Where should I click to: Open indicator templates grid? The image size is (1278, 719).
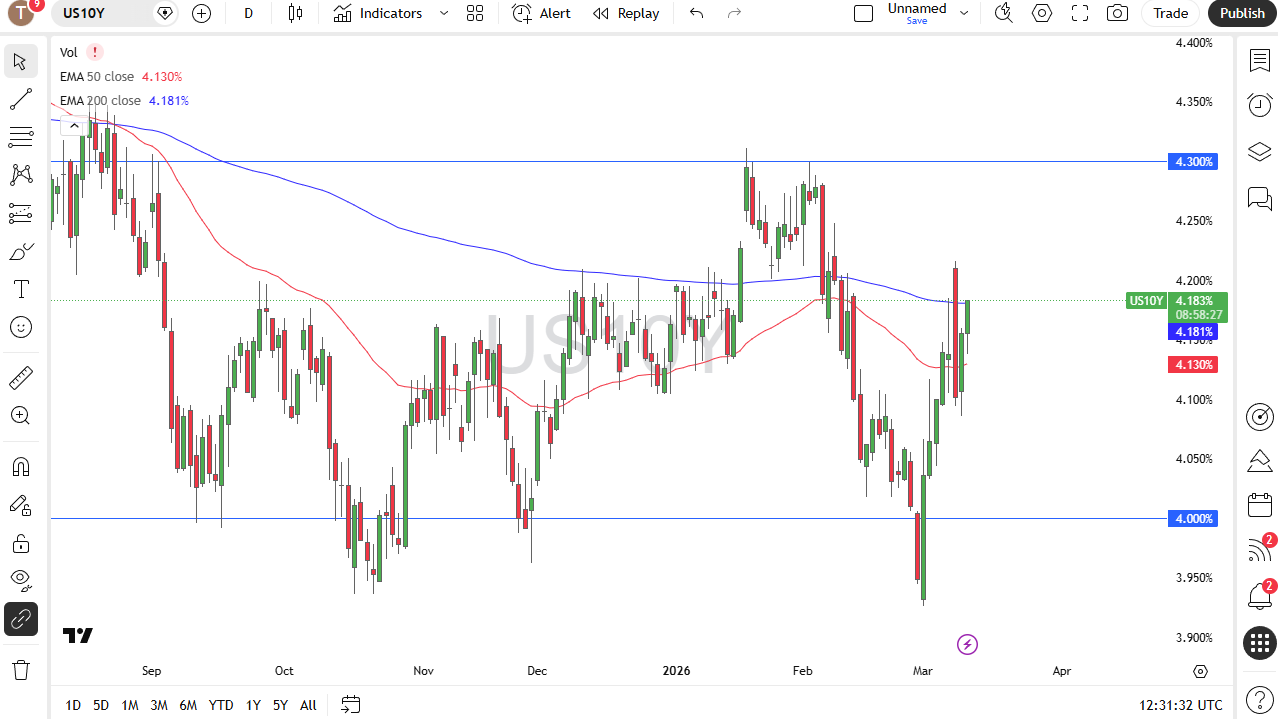(475, 13)
